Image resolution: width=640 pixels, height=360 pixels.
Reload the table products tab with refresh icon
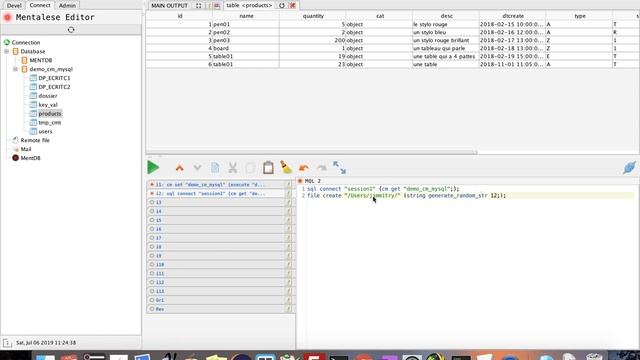click(x=282, y=6)
